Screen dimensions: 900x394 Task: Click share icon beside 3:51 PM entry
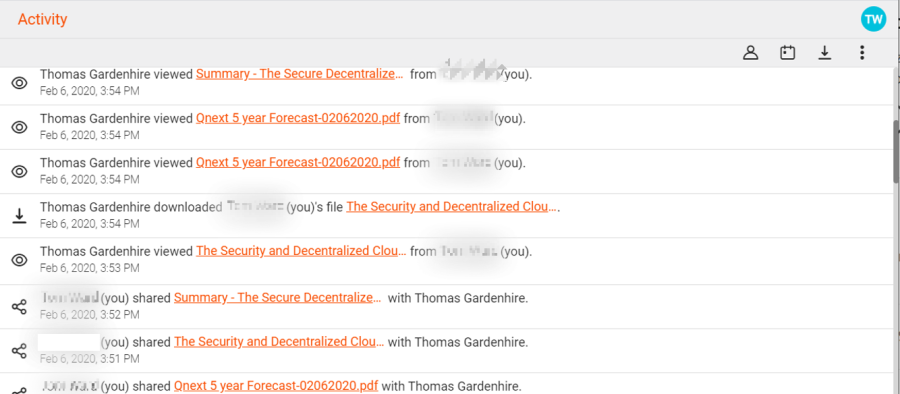click(x=20, y=351)
